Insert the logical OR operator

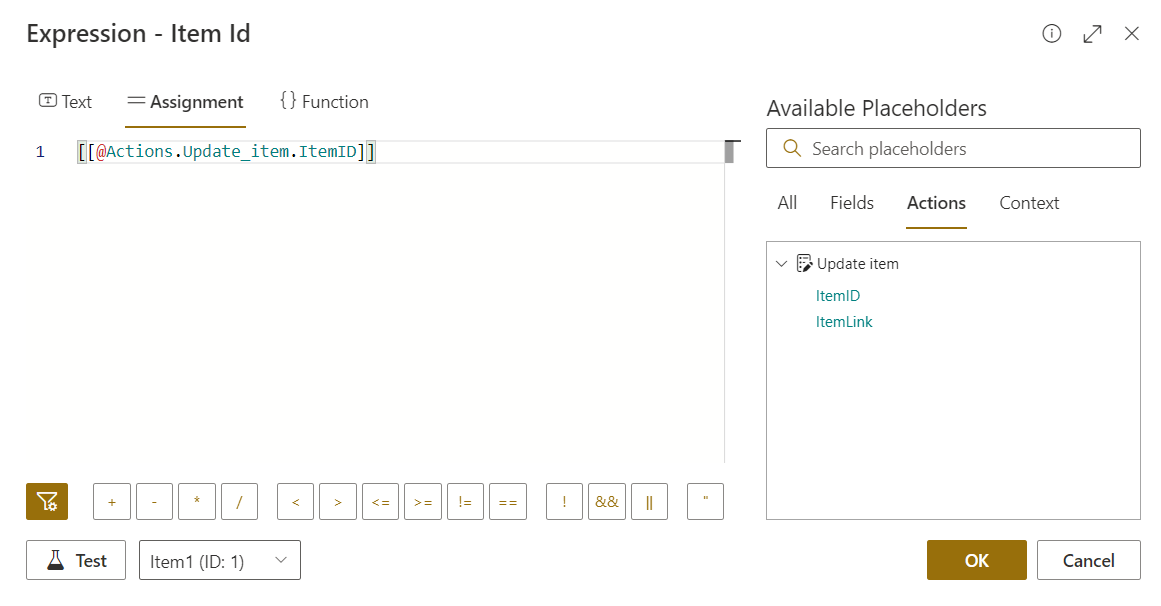pos(649,502)
